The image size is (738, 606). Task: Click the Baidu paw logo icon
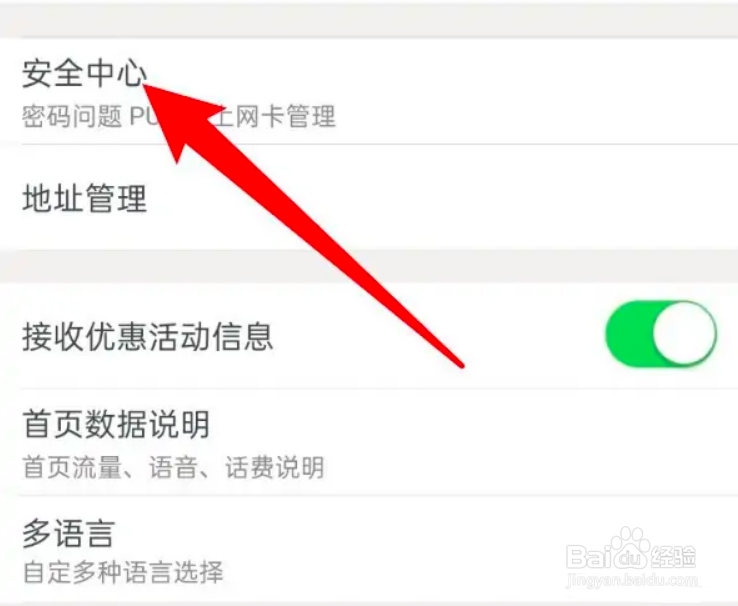631,546
